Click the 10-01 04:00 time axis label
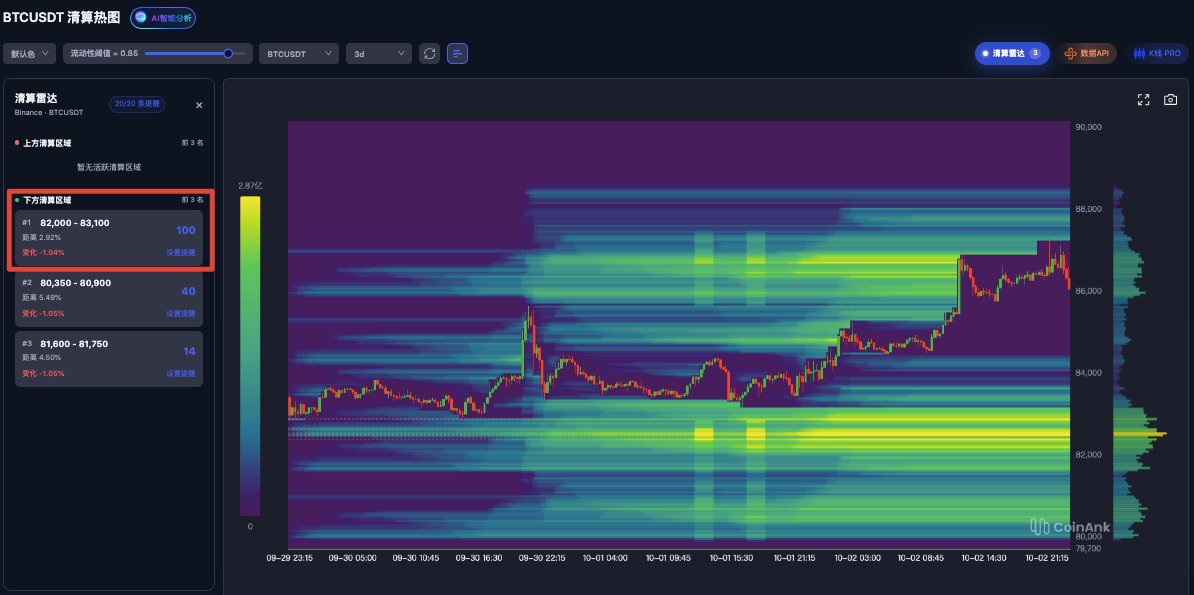This screenshot has width=1194, height=595. [605, 558]
